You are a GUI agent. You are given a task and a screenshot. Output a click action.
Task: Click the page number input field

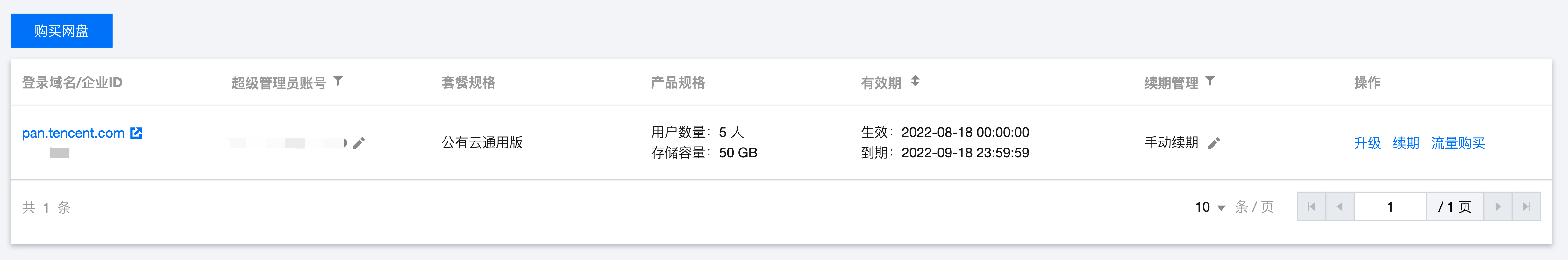pos(1390,207)
